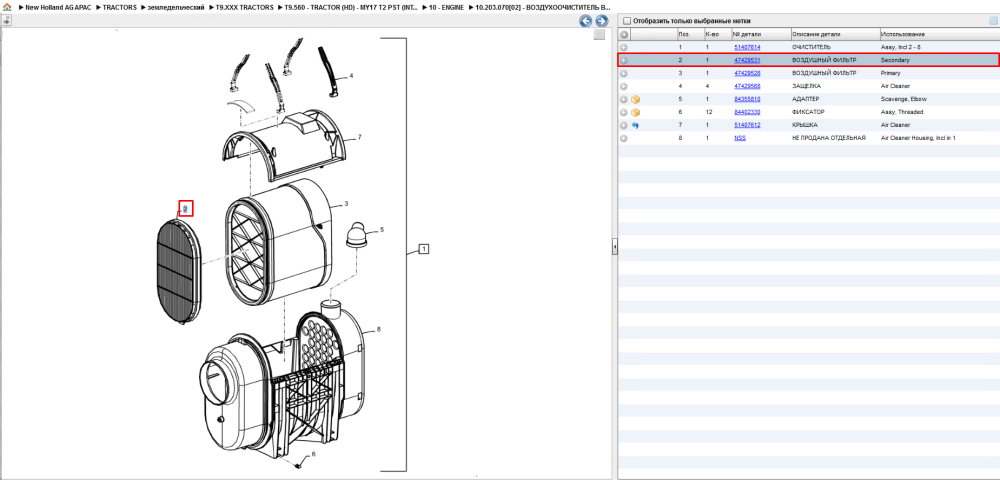Click the pin panel icon above the diagram
1000x480 pixels.
pyautogui.click(x=6, y=21)
